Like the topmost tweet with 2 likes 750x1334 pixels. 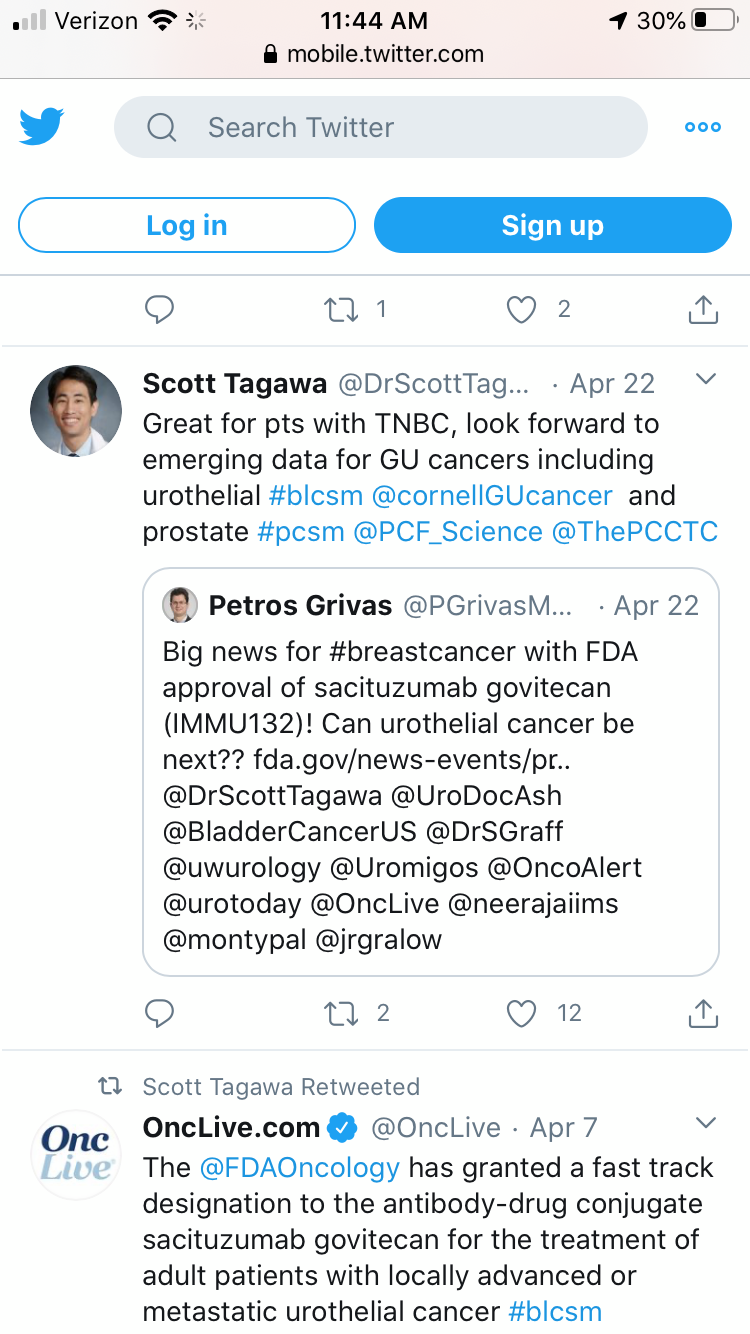[x=521, y=310]
